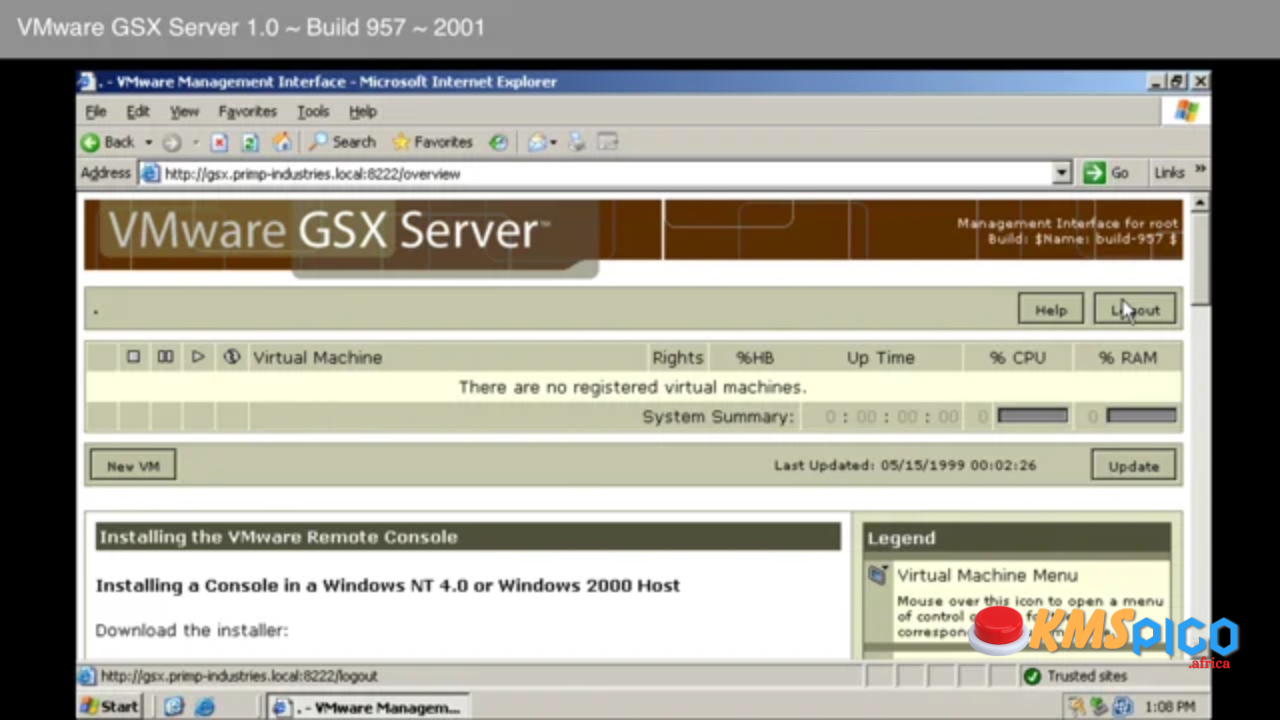Go back with the green Back arrow
1280x720 pixels.
(107, 142)
